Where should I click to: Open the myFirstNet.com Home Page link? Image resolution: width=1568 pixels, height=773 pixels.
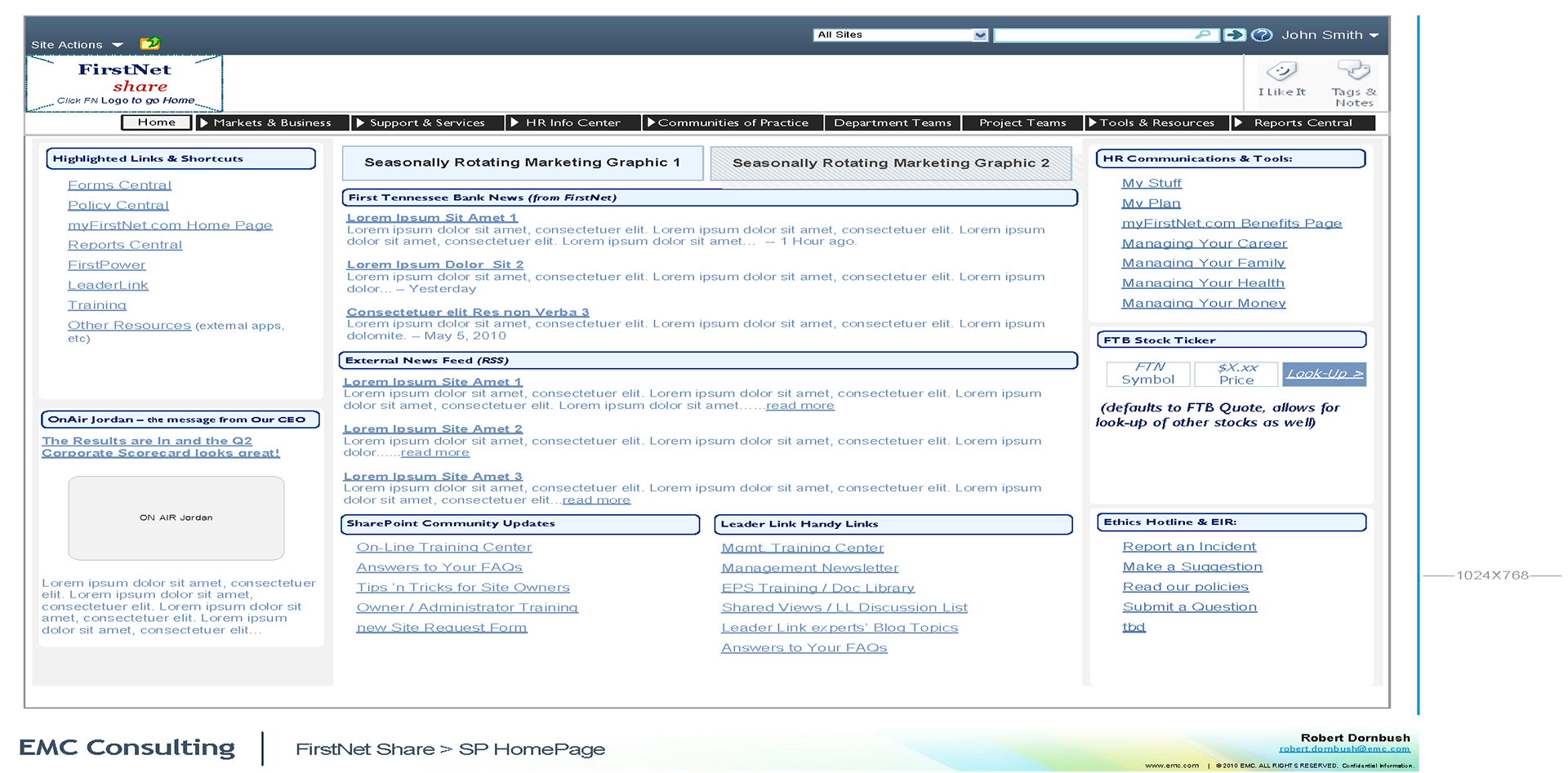pos(170,225)
